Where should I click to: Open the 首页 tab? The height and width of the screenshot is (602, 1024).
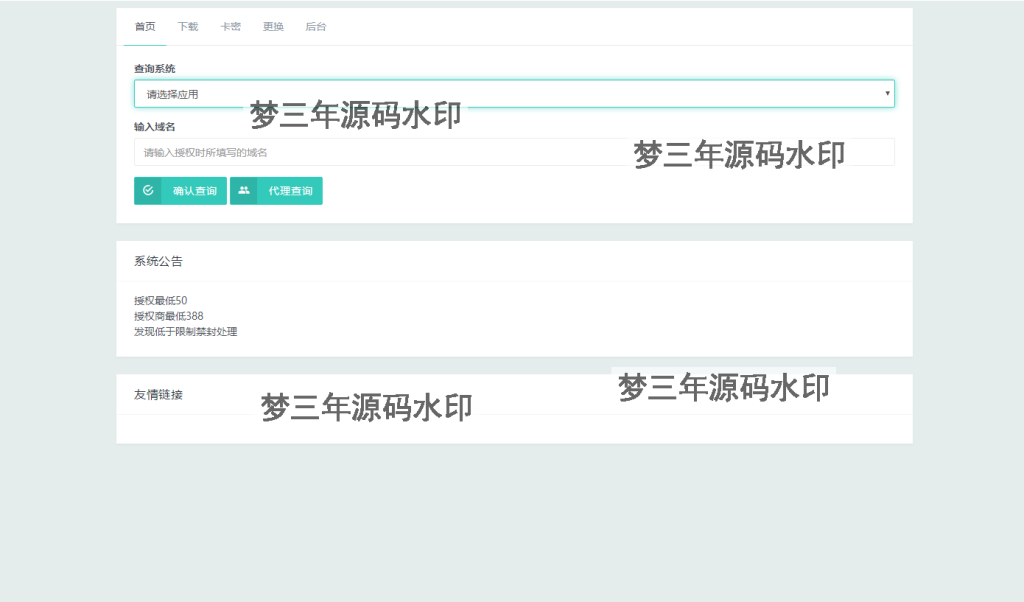click(145, 27)
